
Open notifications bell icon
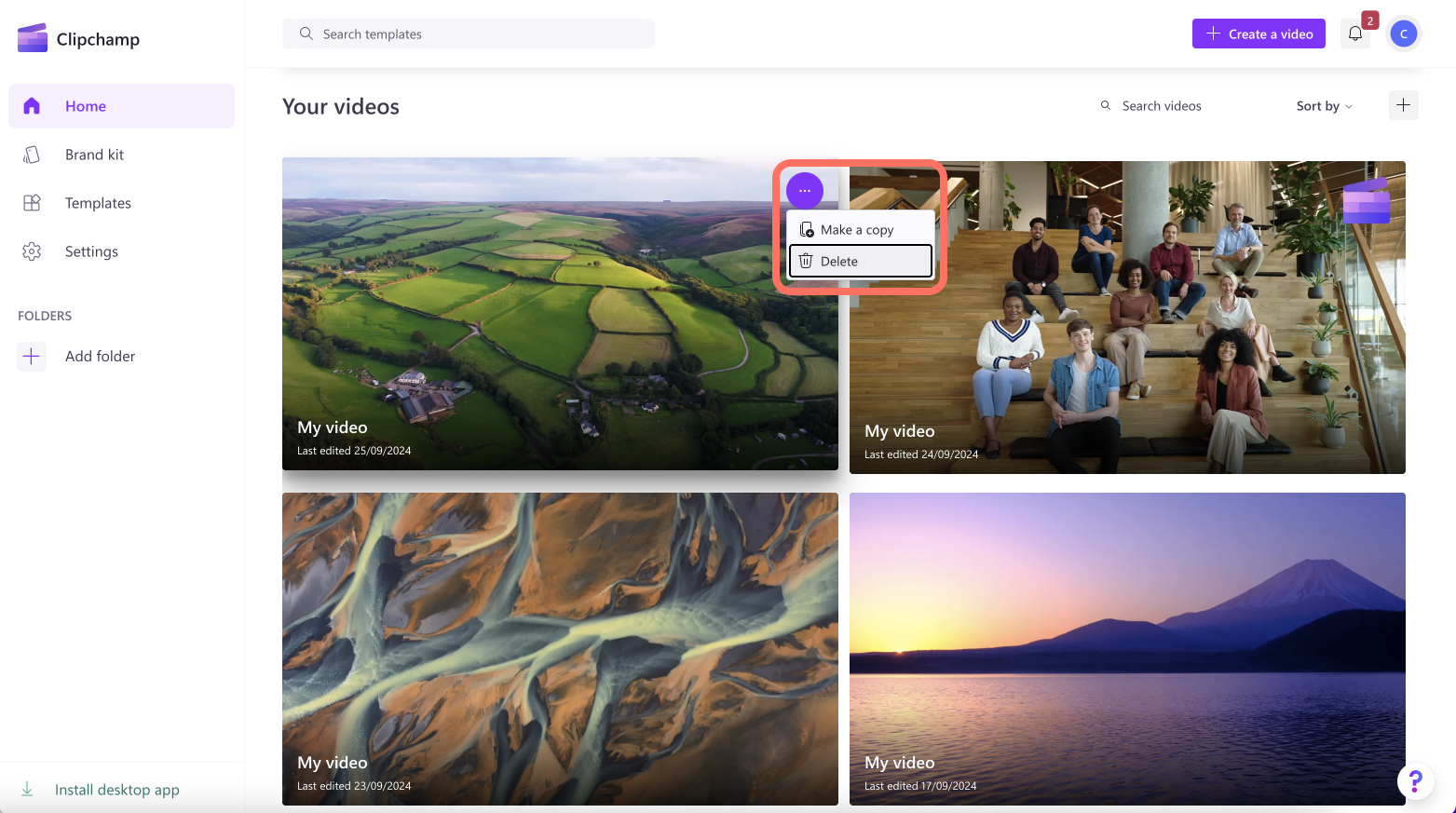(x=1355, y=34)
